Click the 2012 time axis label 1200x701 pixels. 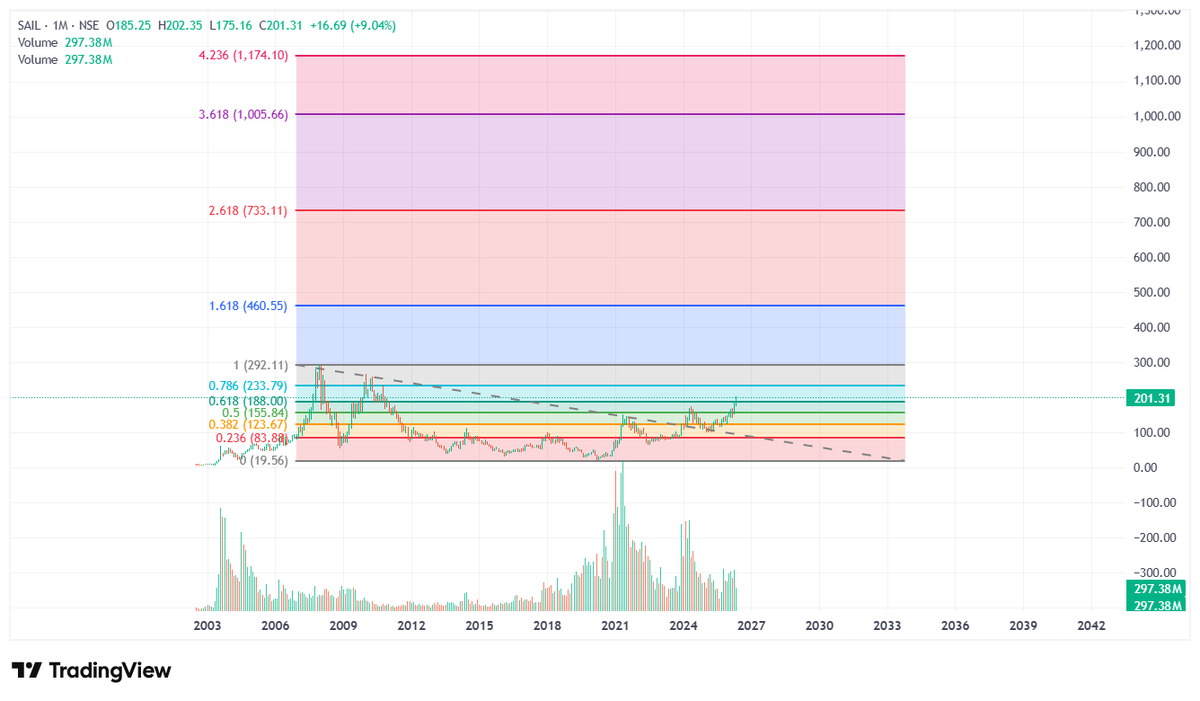pos(411,625)
